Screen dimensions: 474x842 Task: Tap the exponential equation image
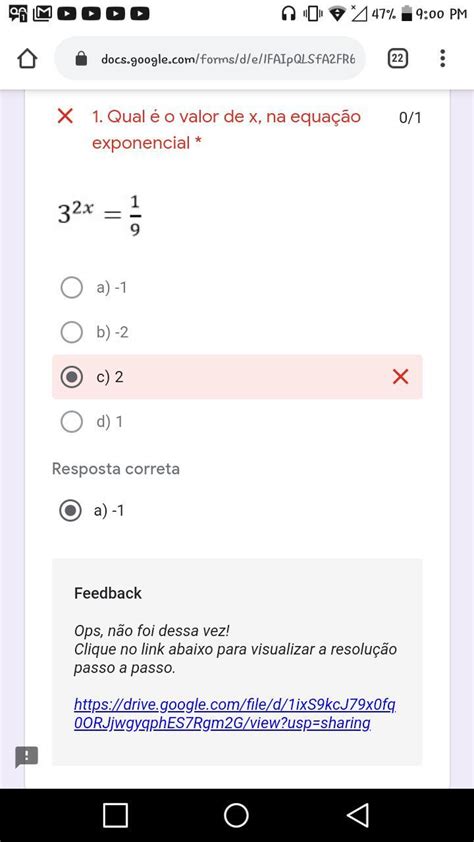point(100,215)
